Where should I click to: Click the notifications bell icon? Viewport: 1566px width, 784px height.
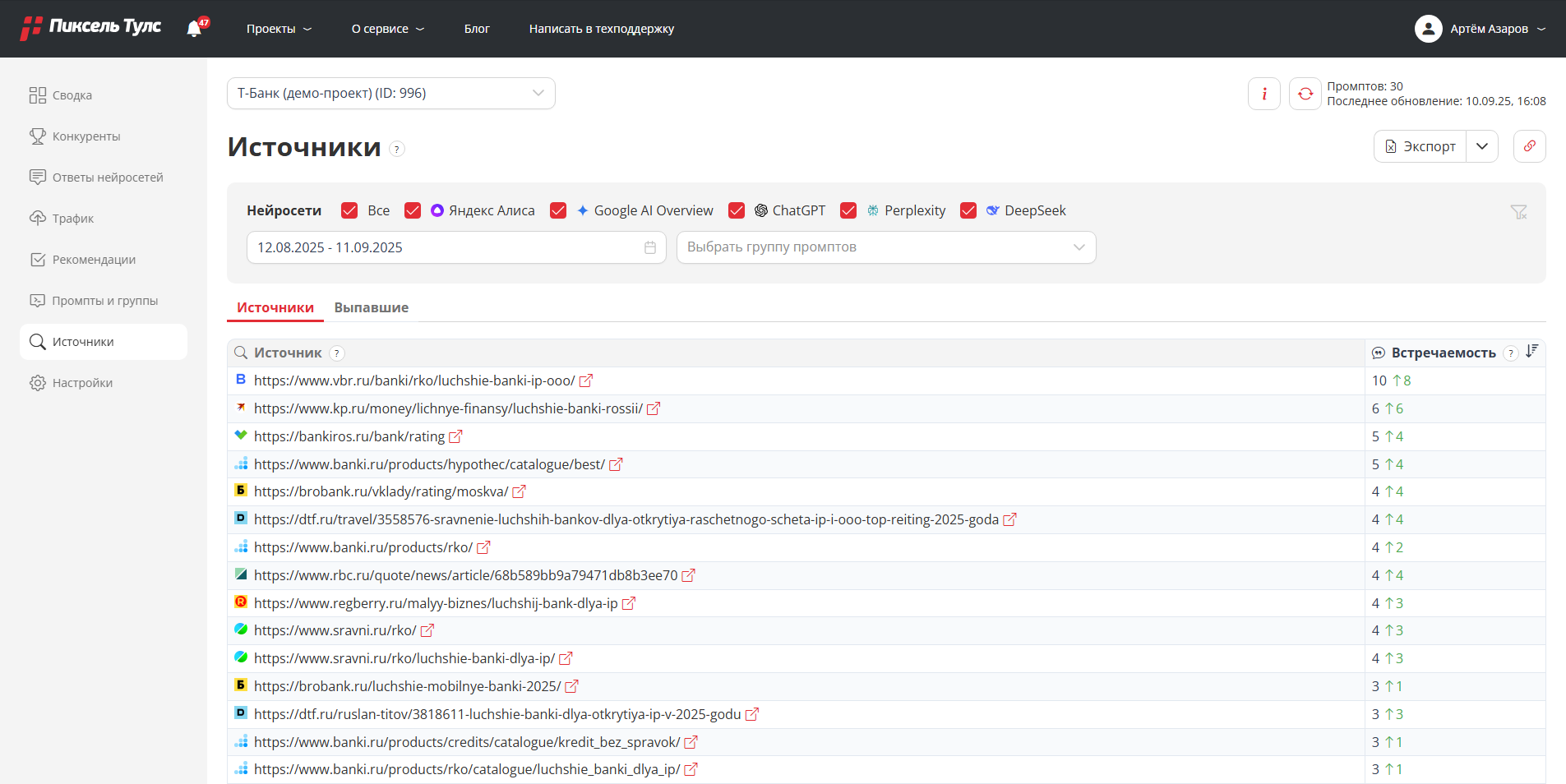[x=195, y=29]
